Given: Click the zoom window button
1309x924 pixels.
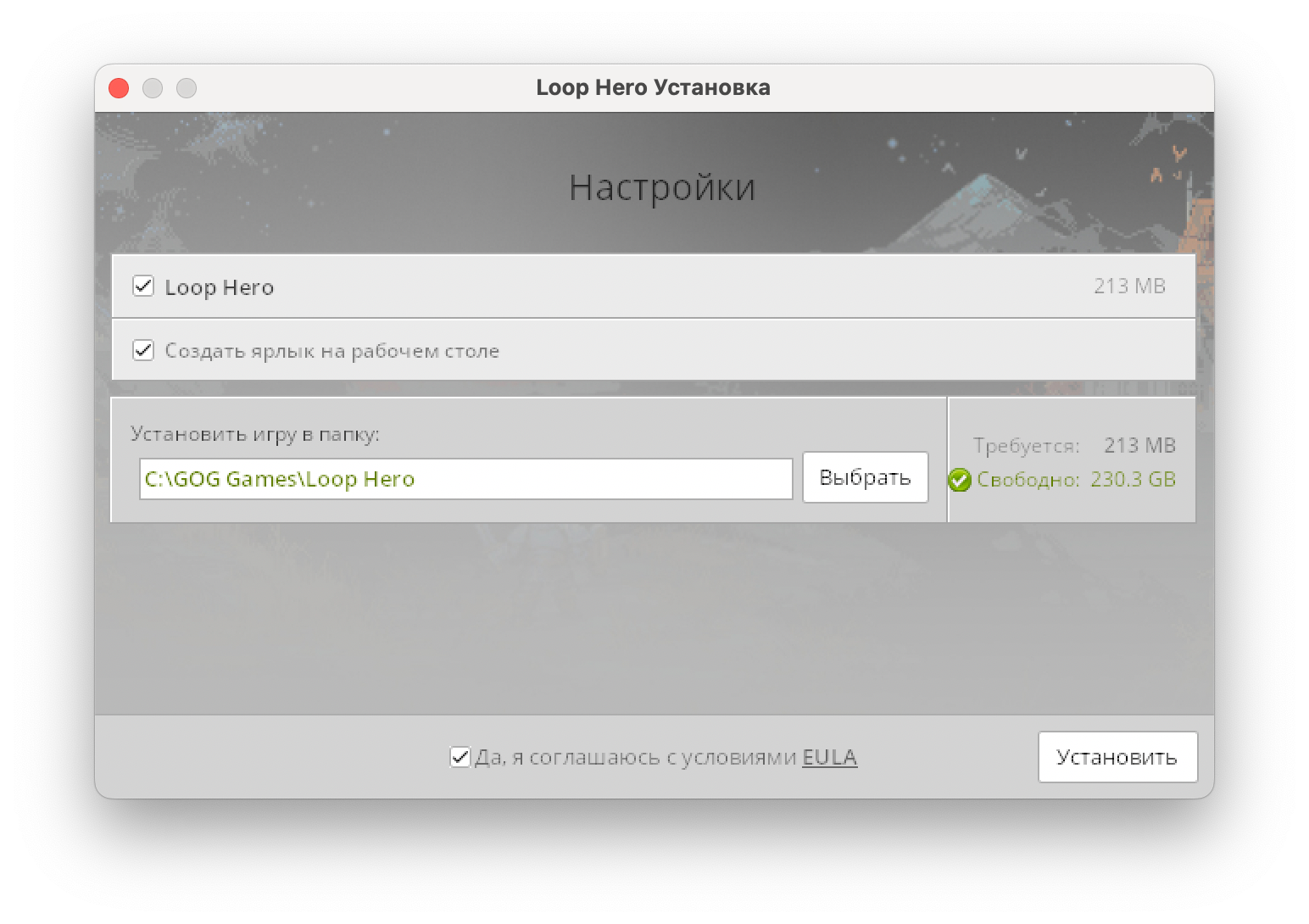Looking at the screenshot, I should pos(187,88).
